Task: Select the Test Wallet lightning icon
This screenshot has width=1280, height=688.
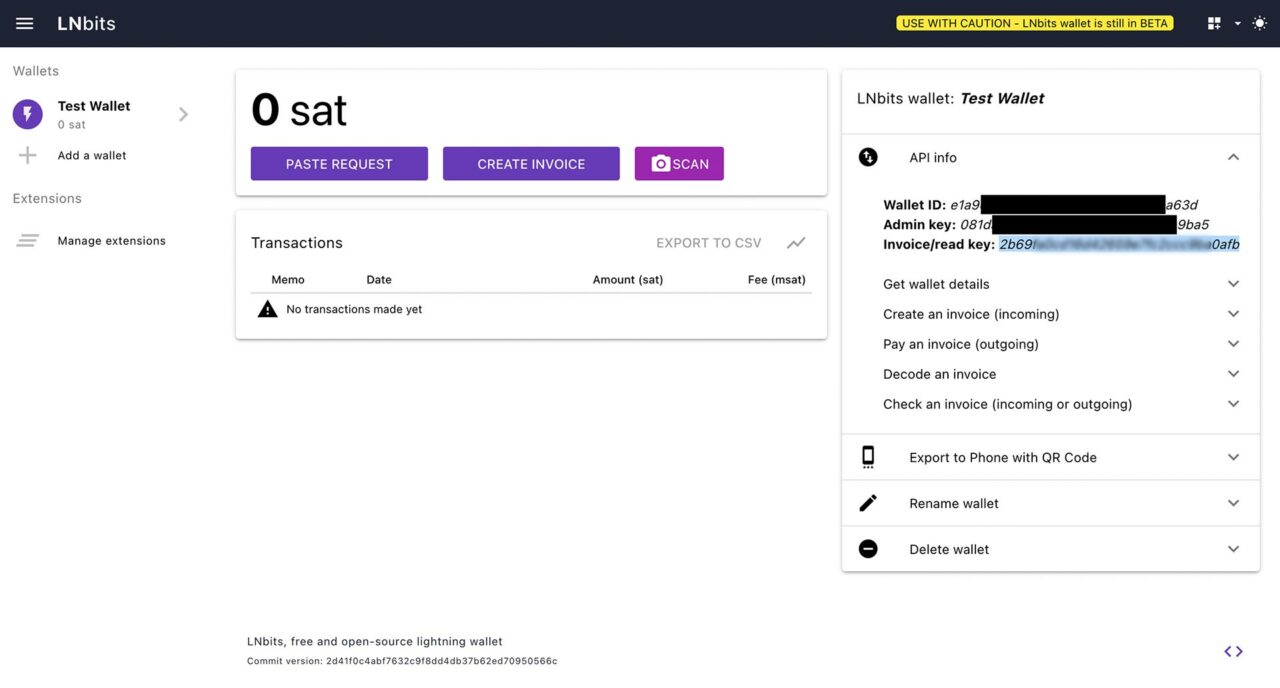Action: click(28, 114)
